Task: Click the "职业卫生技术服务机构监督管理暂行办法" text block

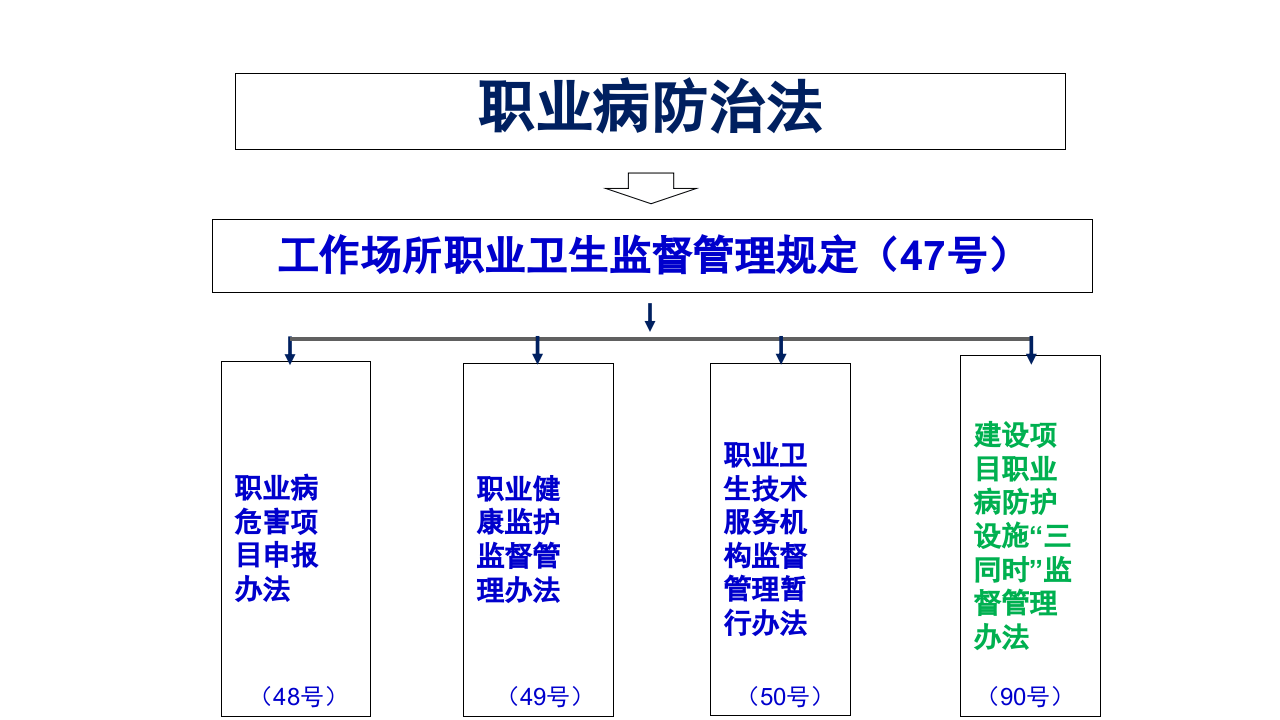Action: click(x=766, y=539)
